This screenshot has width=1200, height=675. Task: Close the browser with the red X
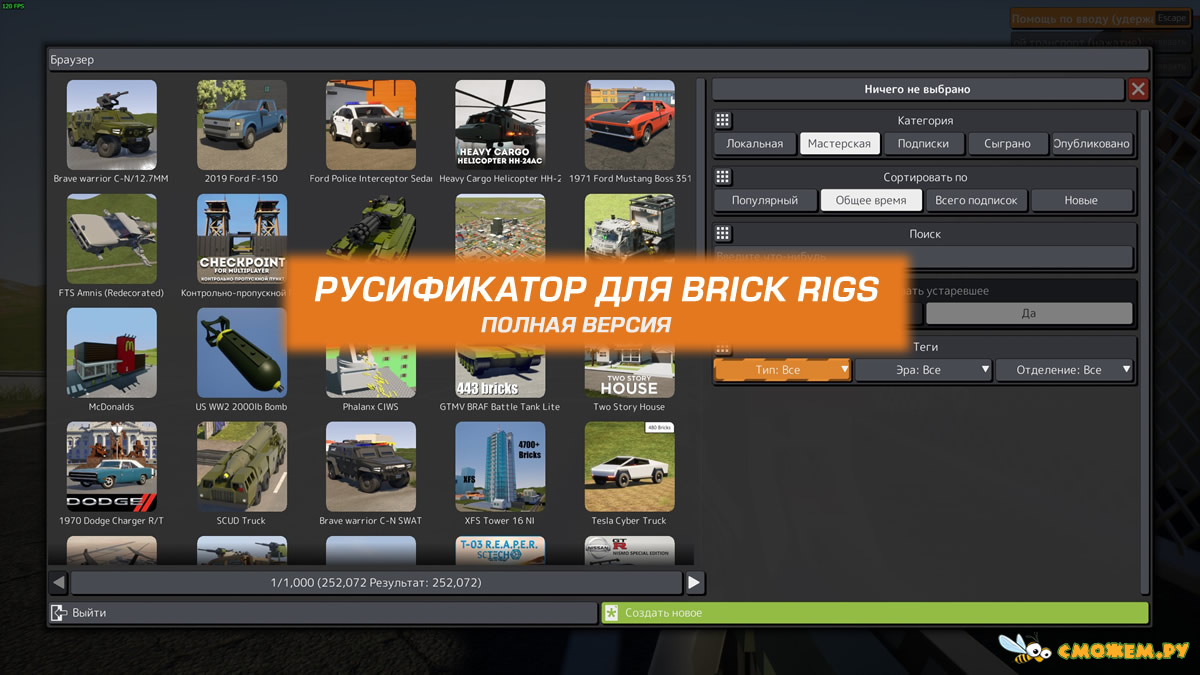pos(1138,90)
